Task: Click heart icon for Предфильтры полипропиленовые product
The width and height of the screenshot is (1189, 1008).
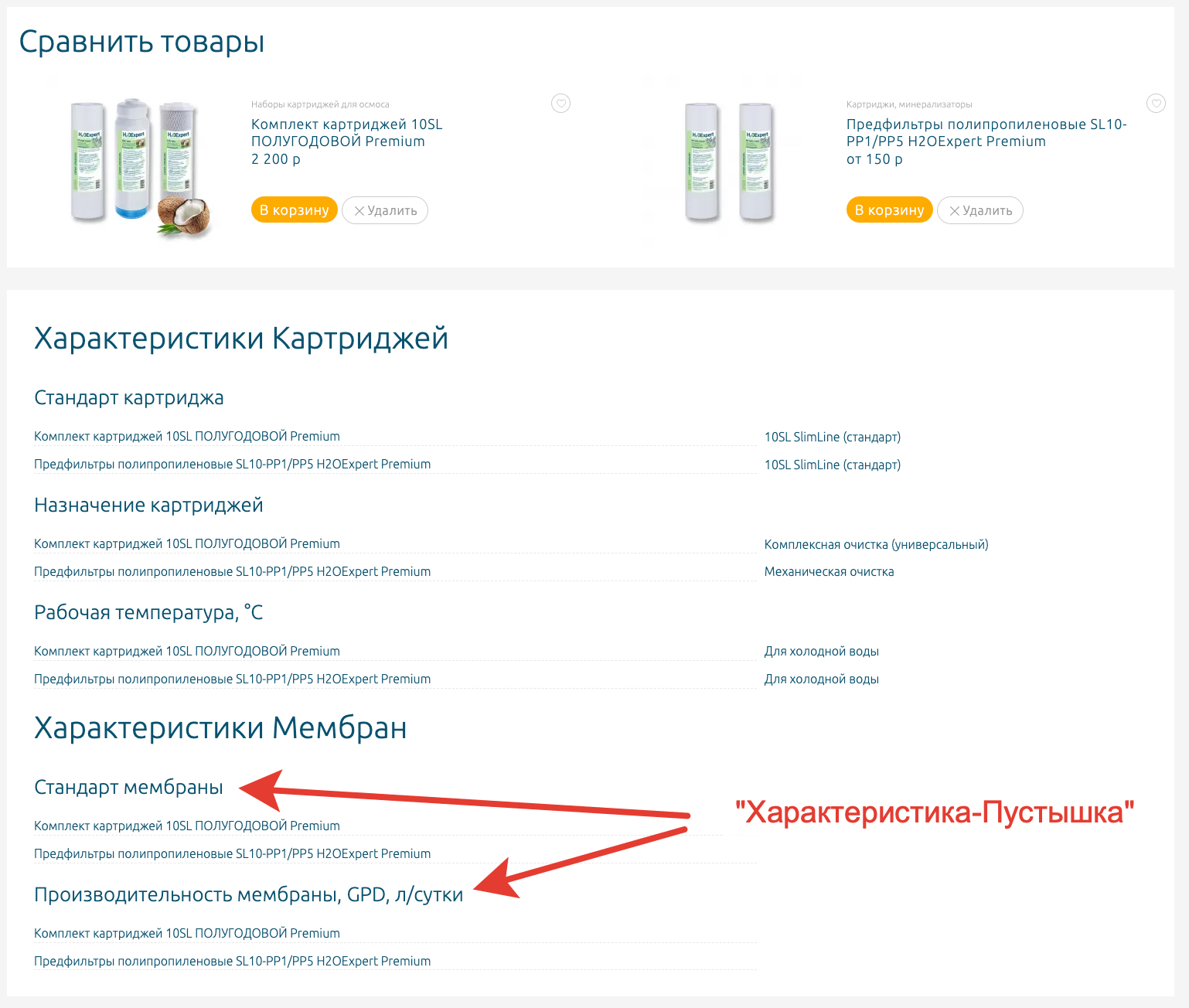Action: 1156,104
